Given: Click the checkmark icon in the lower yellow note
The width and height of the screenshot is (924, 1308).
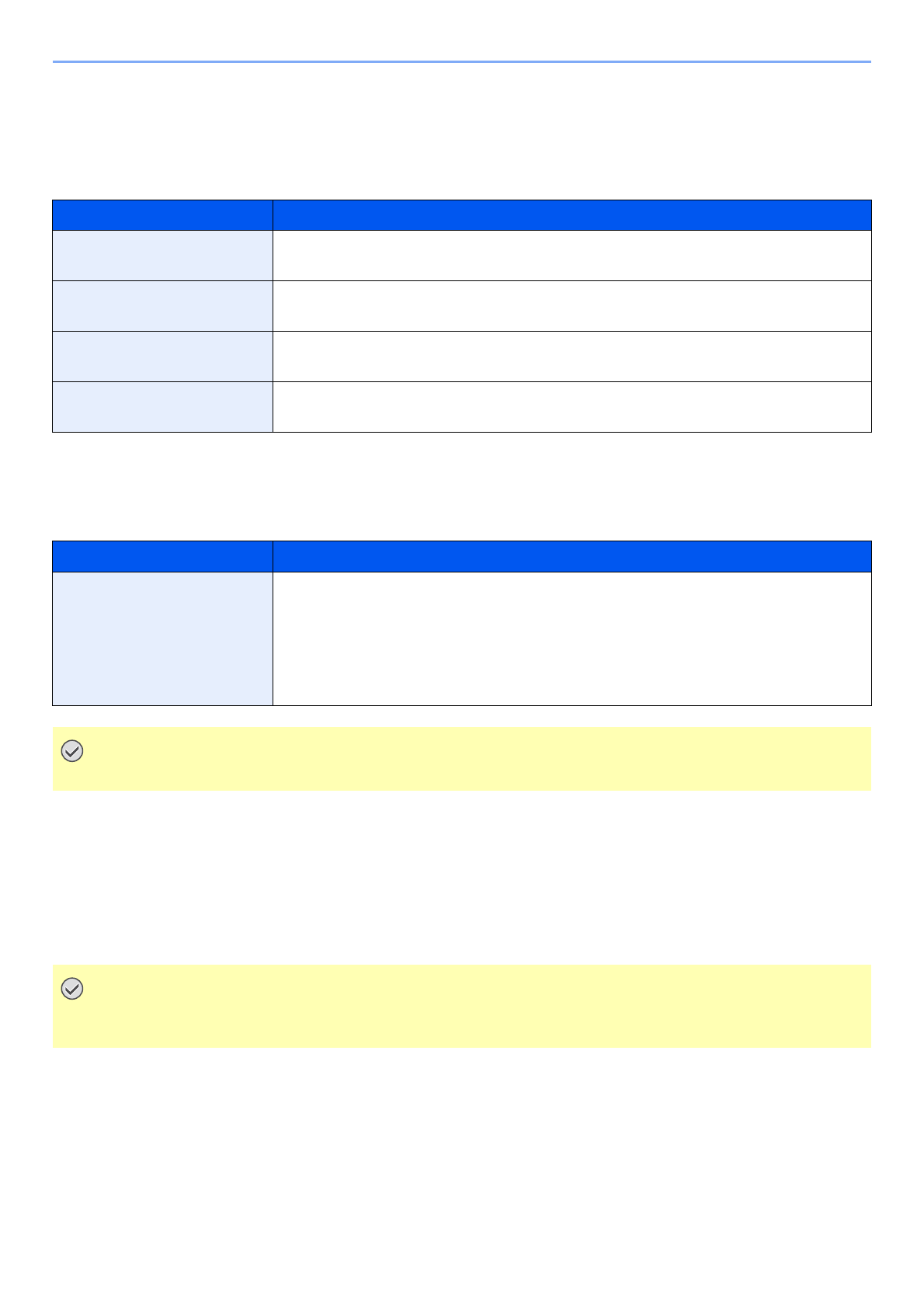Looking at the screenshot, I should tap(72, 989).
